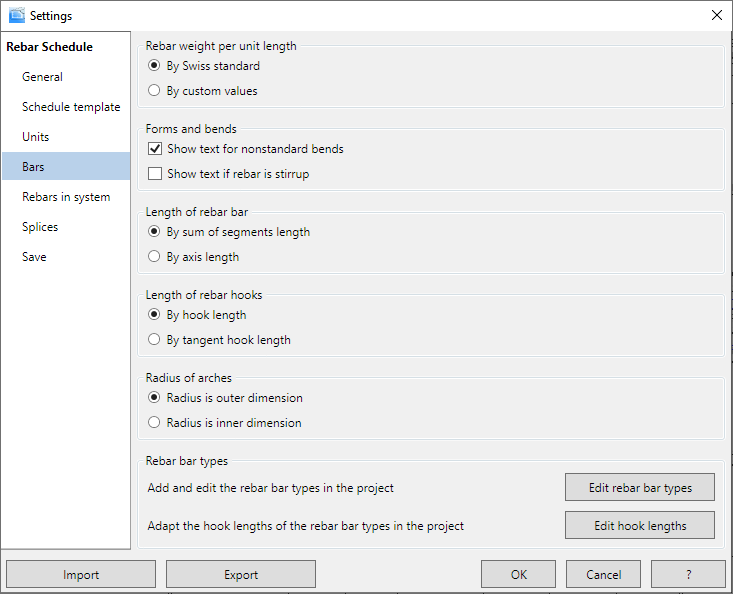
Task: Close the Settings dialog window
Action: pyautogui.click(x=716, y=15)
